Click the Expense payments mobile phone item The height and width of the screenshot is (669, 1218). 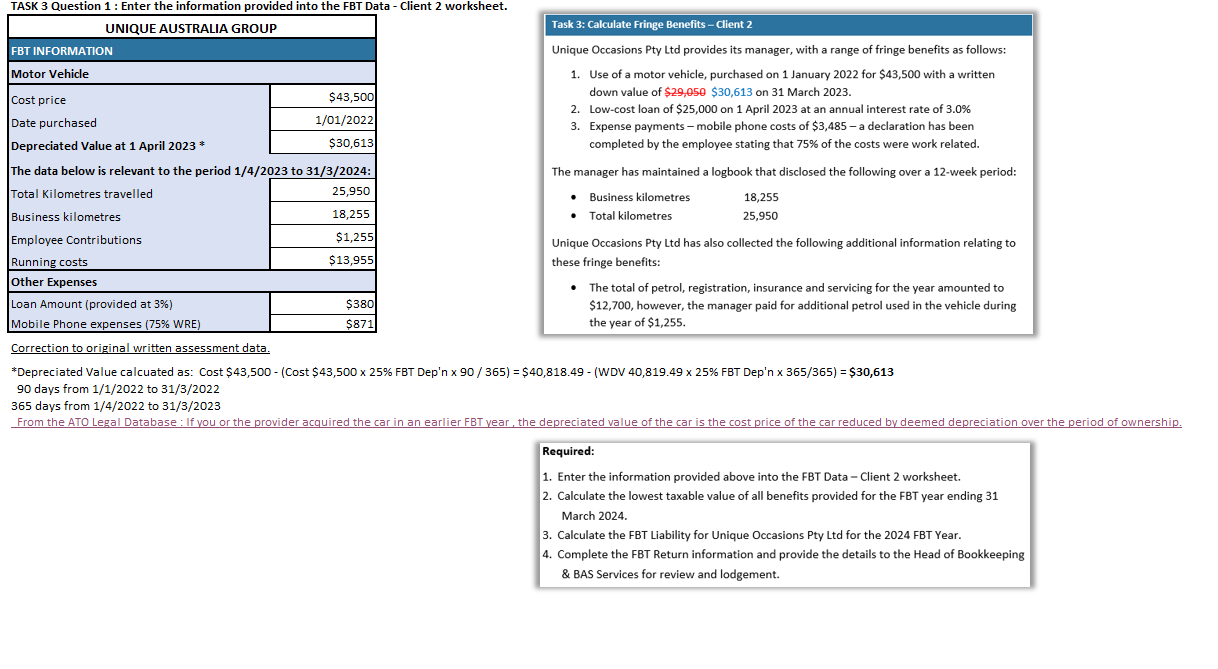(x=775, y=135)
